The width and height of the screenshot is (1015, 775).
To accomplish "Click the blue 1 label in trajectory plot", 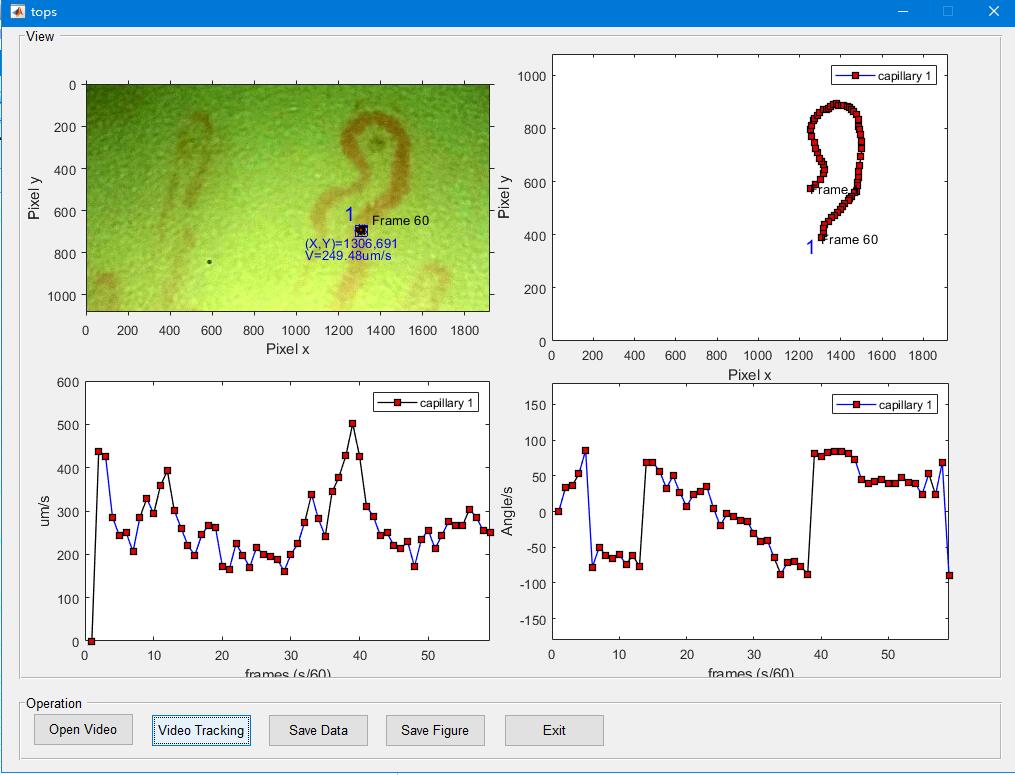I will [810, 247].
